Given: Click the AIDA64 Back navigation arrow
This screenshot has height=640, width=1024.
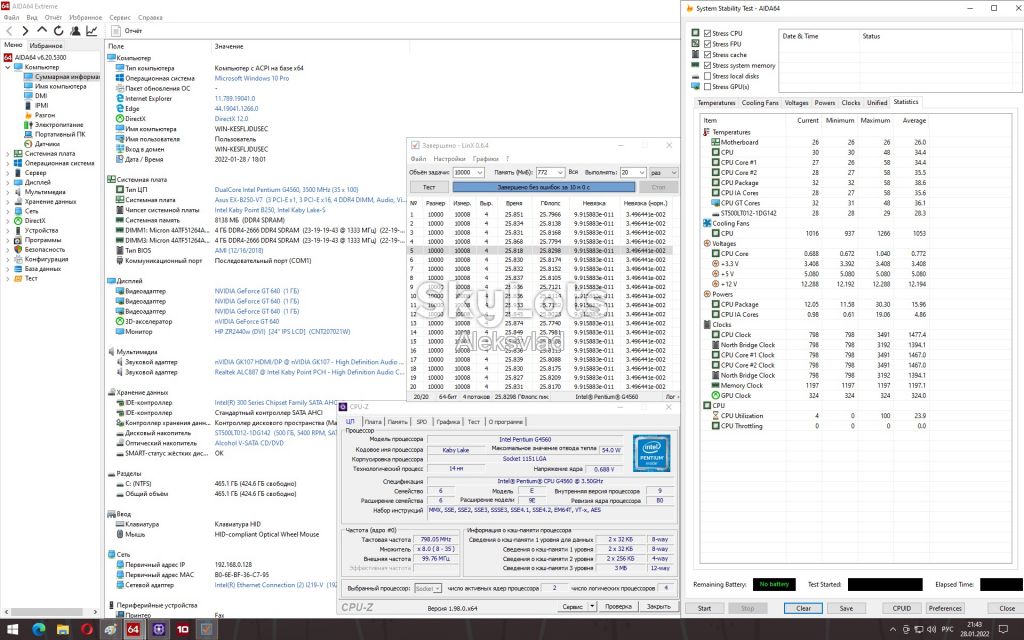Looking at the screenshot, I should pyautogui.click(x=9, y=31).
